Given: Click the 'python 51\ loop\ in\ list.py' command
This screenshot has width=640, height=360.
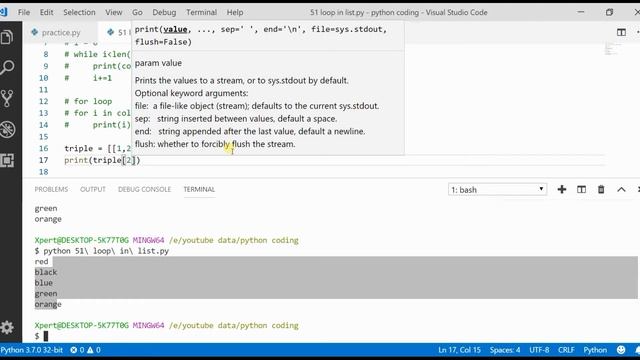Looking at the screenshot, I should tap(106, 251).
